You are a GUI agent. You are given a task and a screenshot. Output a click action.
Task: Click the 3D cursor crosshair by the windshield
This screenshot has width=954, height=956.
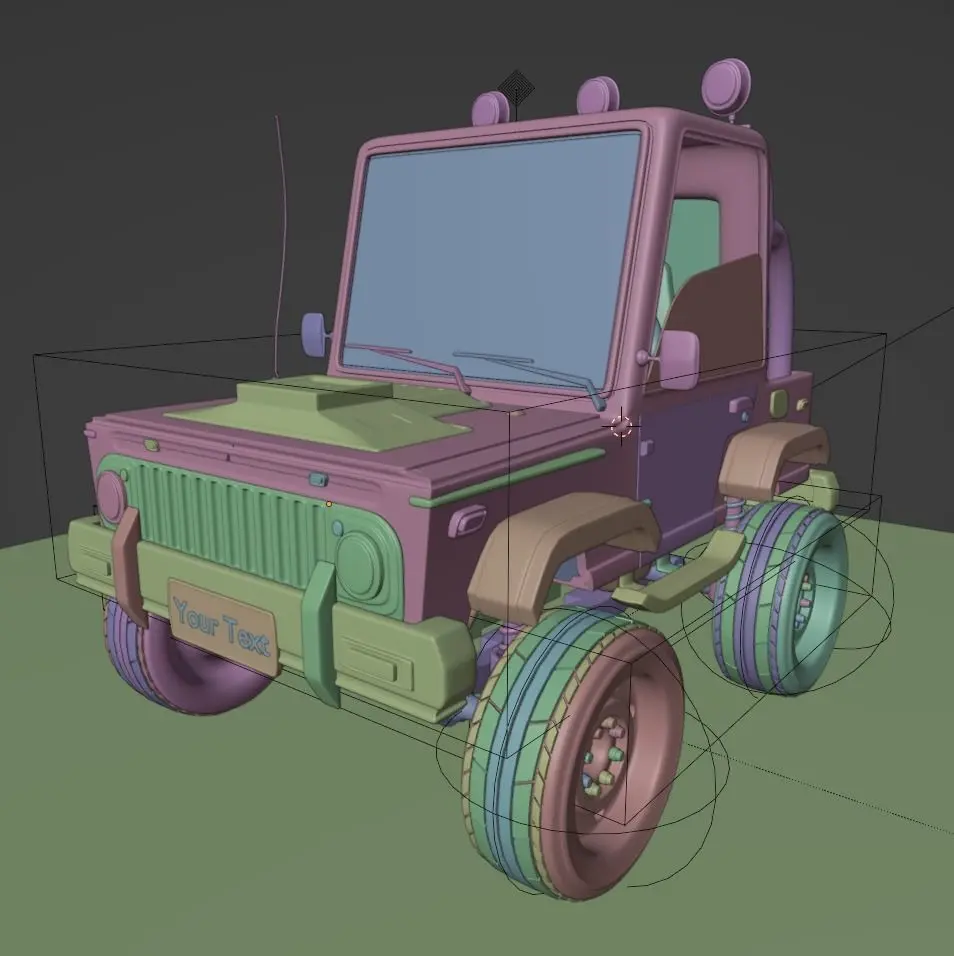tap(621, 426)
